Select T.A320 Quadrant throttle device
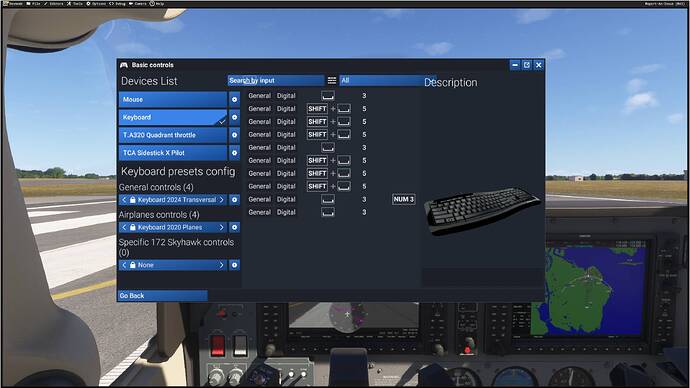 [173, 135]
